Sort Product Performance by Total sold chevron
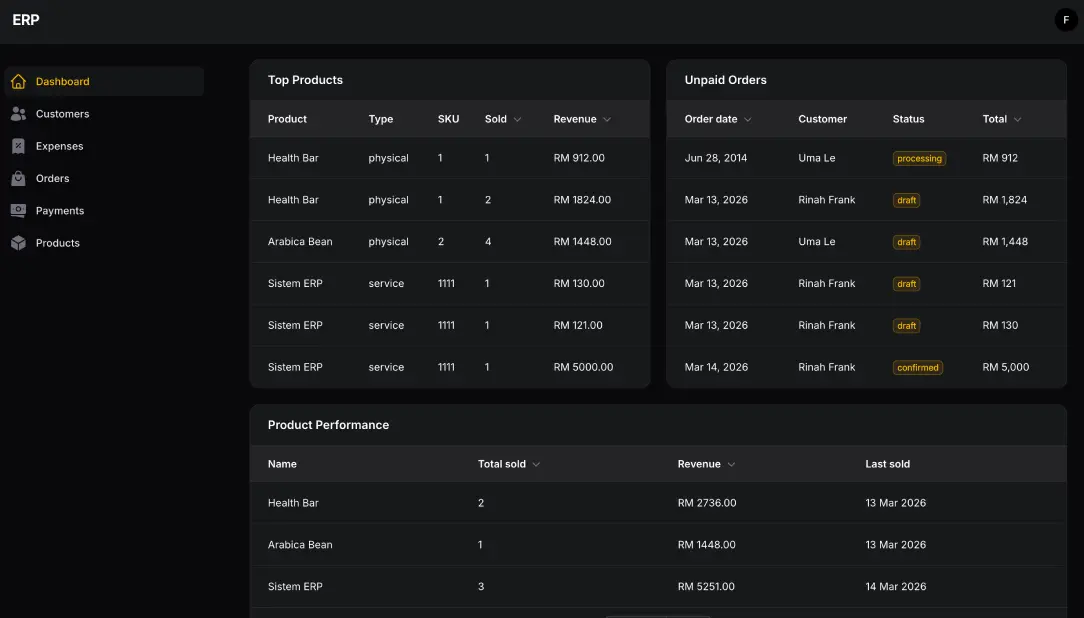The image size is (1084, 618). pos(536,465)
